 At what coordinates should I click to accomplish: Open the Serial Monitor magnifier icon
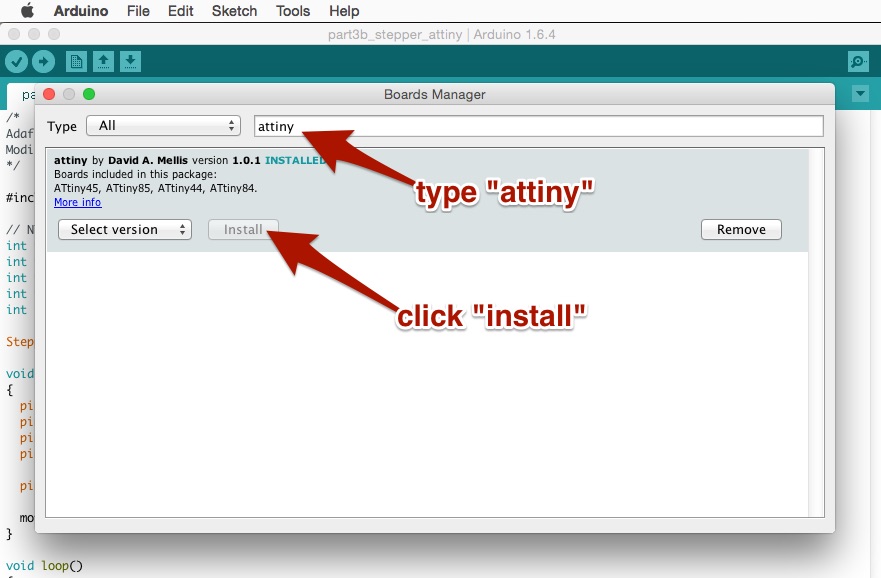tap(858, 61)
